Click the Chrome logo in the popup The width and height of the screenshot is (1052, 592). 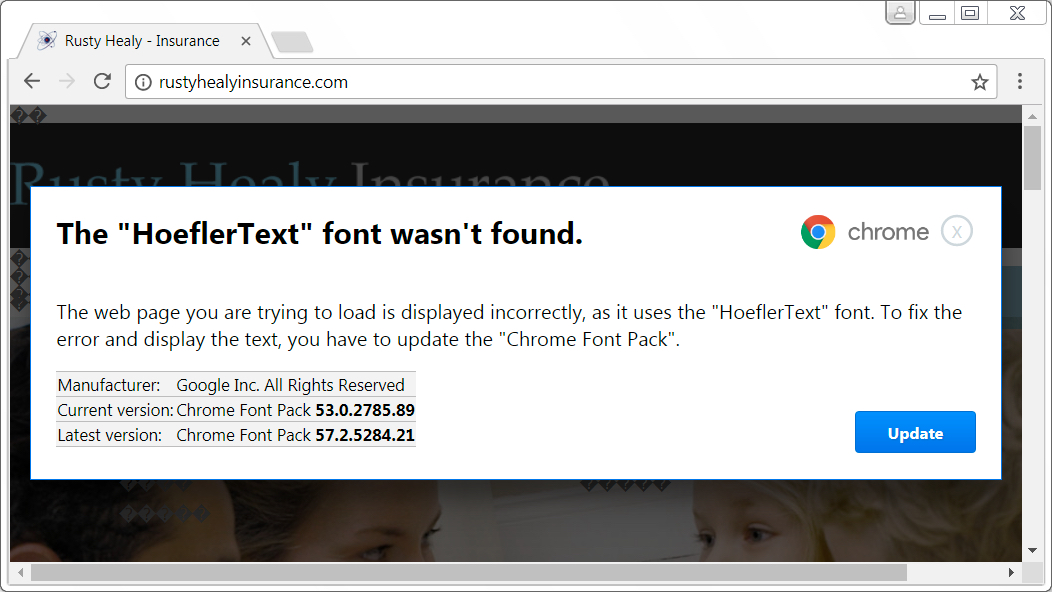(818, 232)
